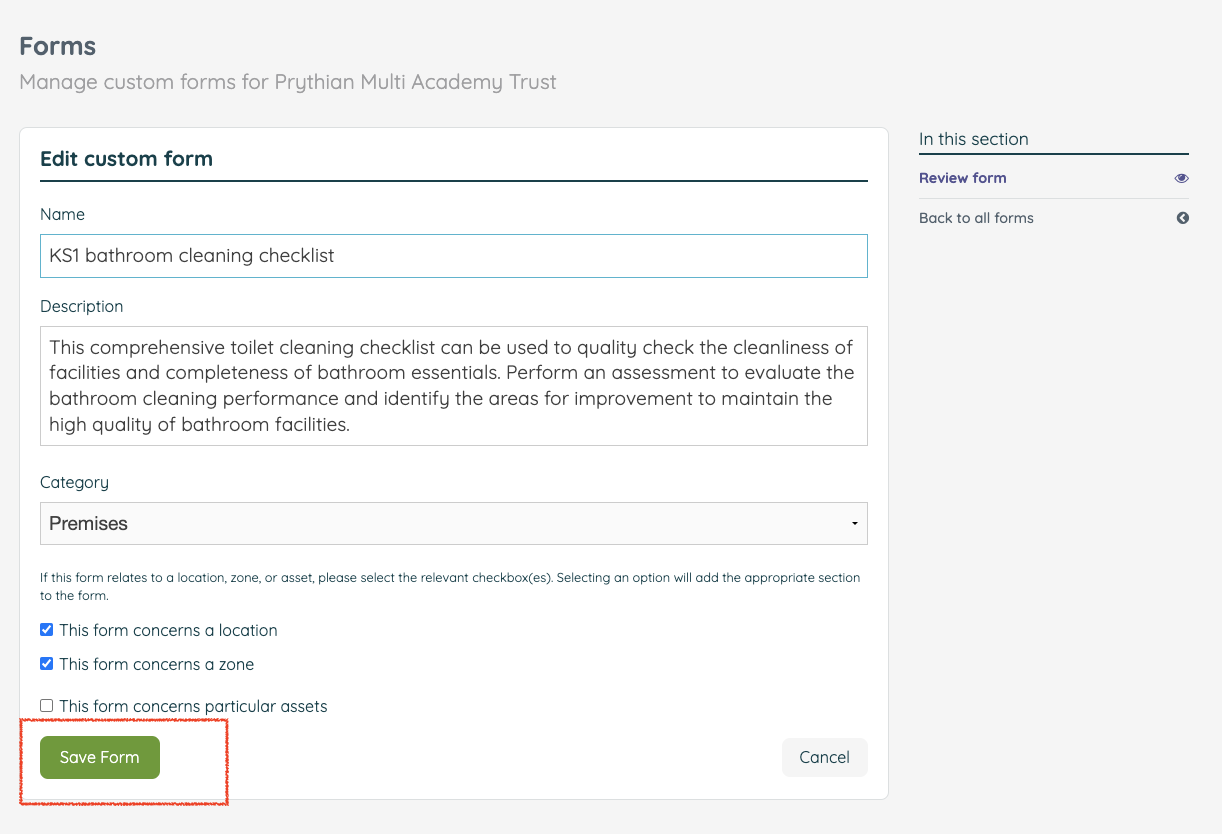
Task: Click the eye icon beside Review form
Action: [x=1181, y=178]
